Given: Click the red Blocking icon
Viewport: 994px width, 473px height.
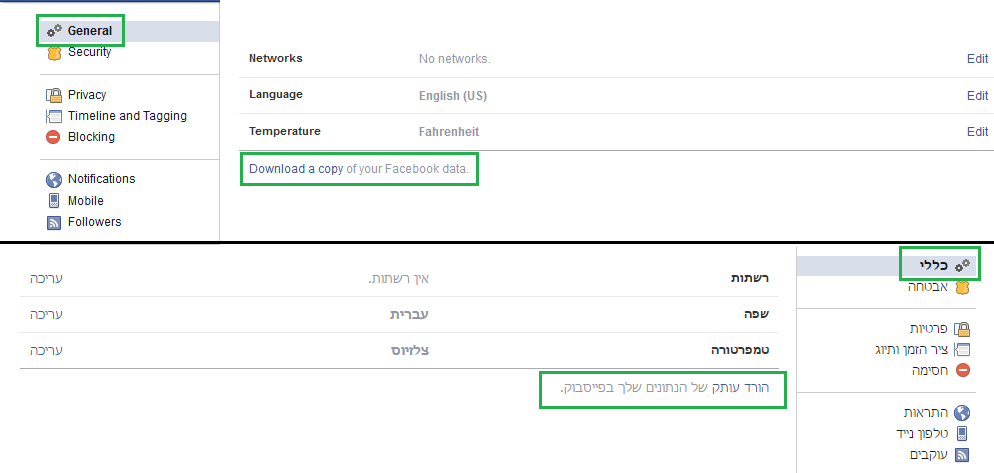Looking at the screenshot, I should (54, 137).
